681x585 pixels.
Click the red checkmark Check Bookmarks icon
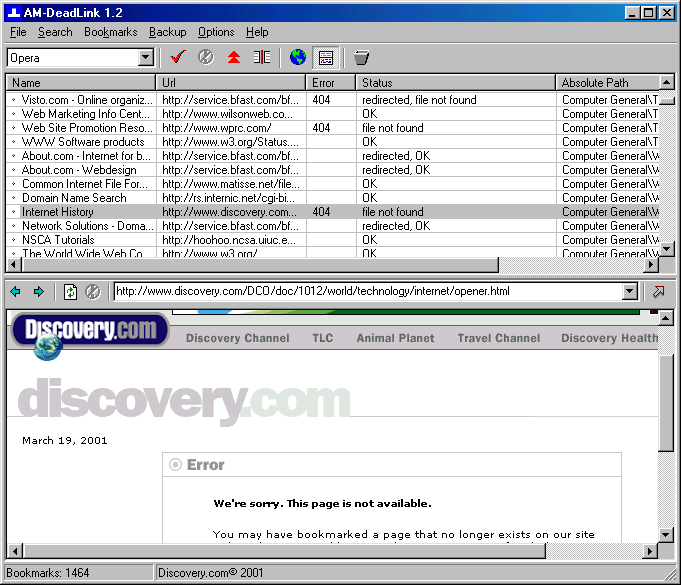(x=178, y=57)
